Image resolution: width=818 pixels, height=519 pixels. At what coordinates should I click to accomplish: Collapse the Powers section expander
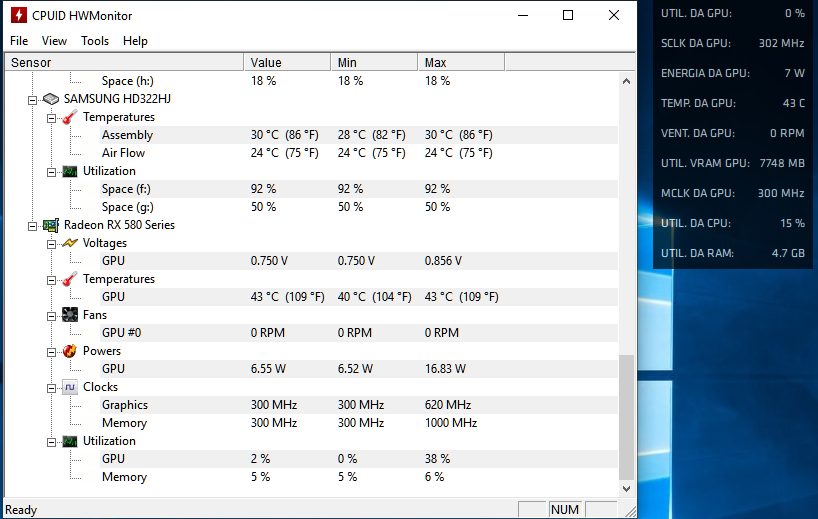[x=51, y=351]
